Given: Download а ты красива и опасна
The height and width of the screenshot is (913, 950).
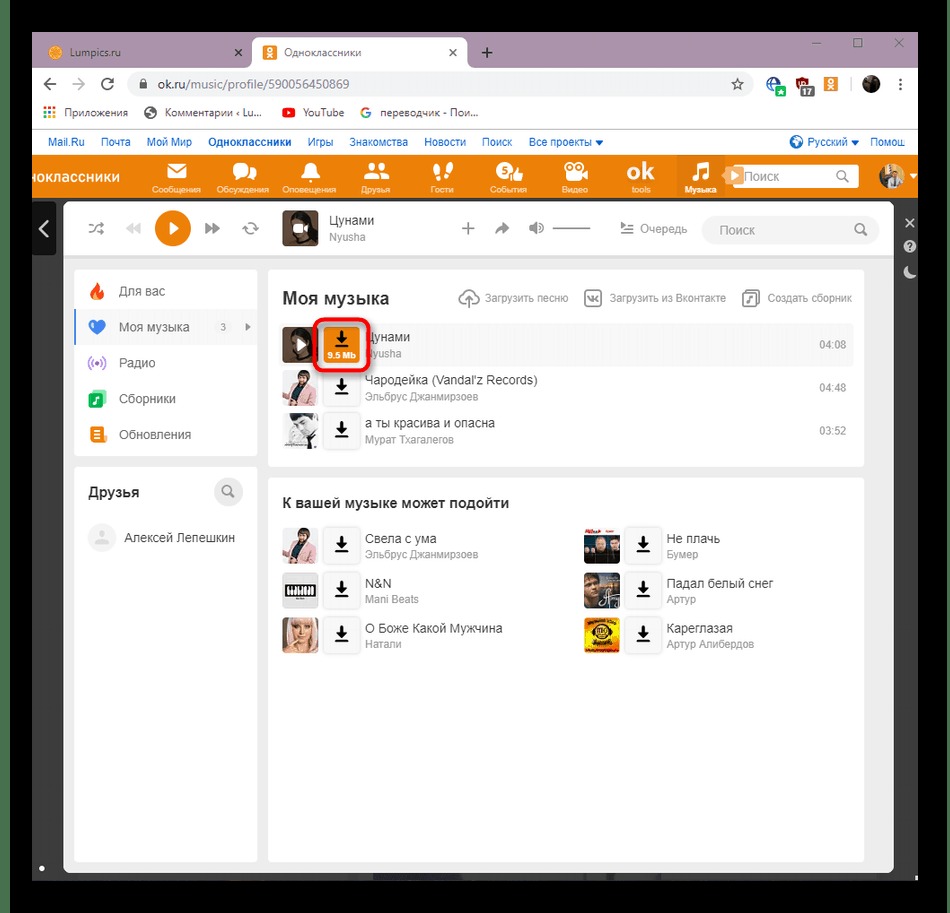Looking at the screenshot, I should click(342, 431).
